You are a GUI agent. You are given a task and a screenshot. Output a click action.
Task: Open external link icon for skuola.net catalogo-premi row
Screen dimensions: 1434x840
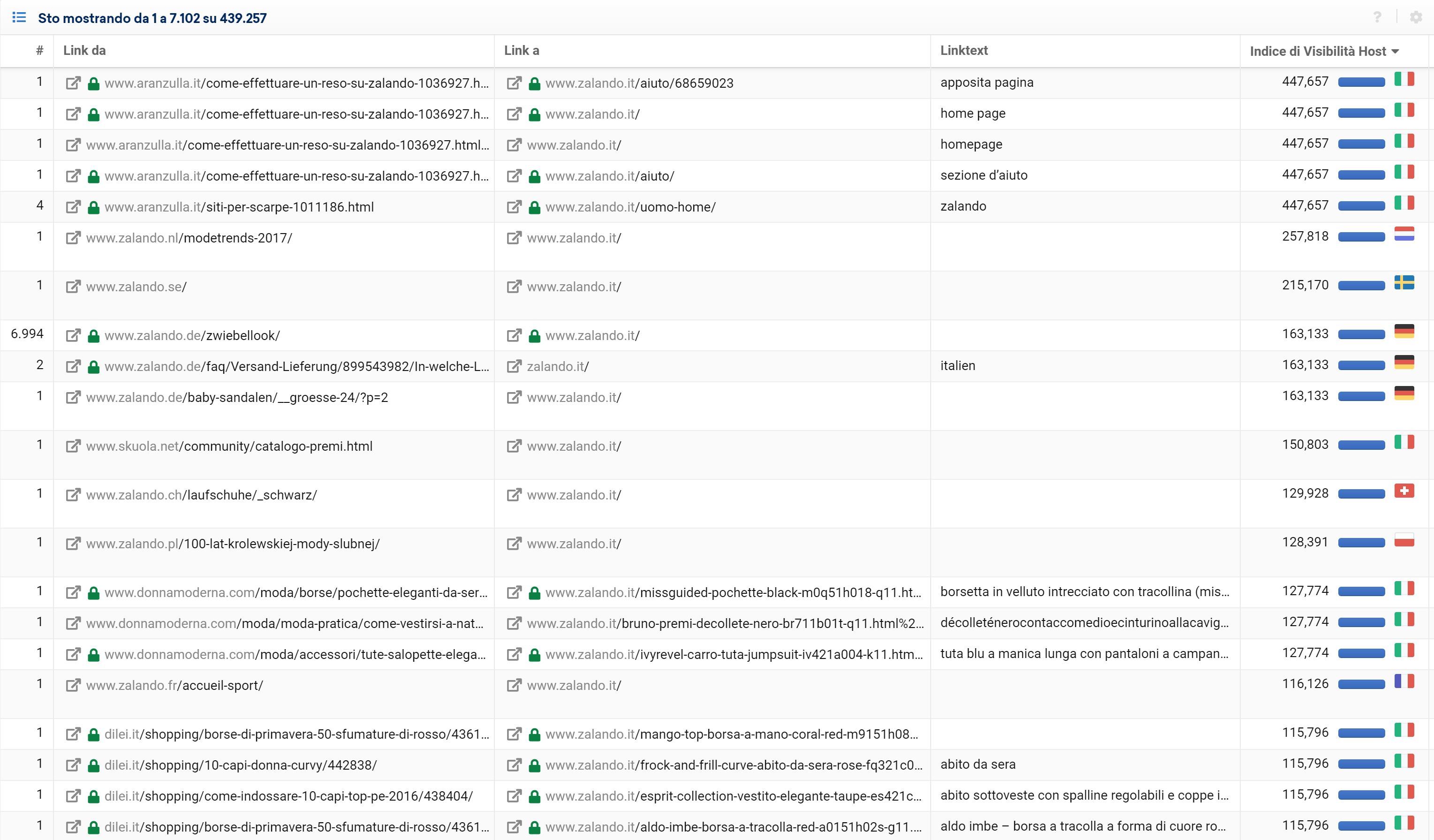coord(73,446)
